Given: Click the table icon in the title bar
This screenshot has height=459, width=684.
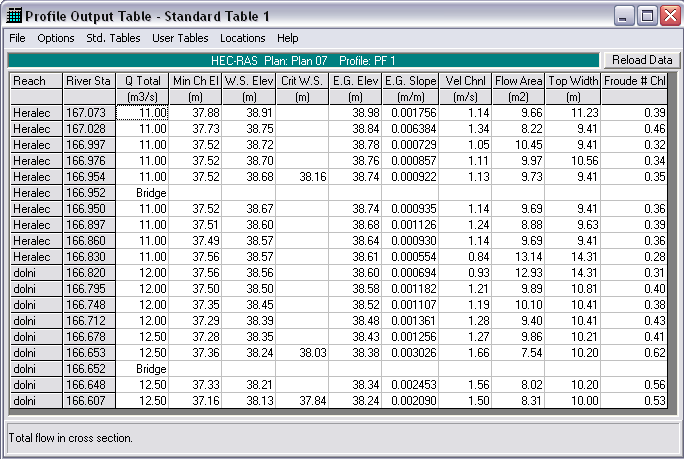Looking at the screenshot, I should tap(14, 16).
